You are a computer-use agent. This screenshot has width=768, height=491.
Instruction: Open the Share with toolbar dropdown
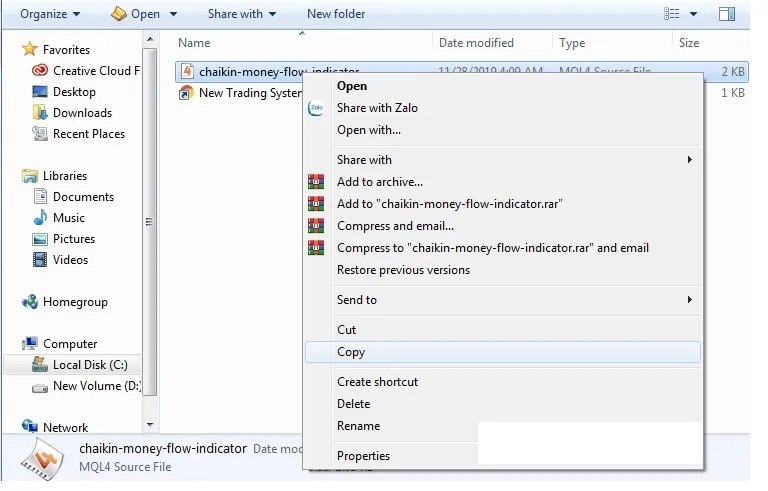(242, 14)
